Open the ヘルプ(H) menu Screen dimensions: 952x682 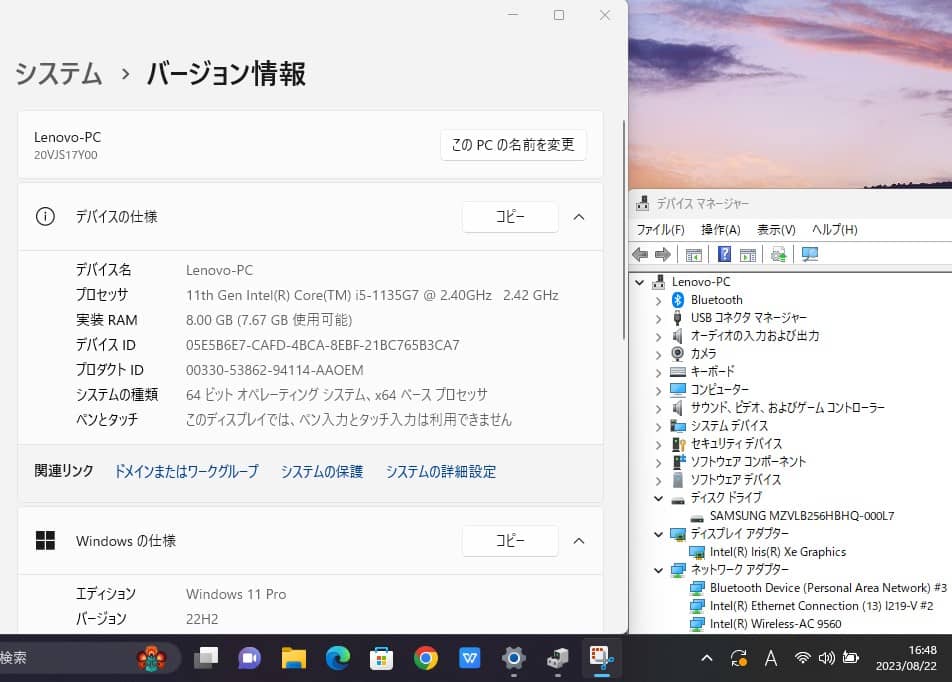point(835,230)
